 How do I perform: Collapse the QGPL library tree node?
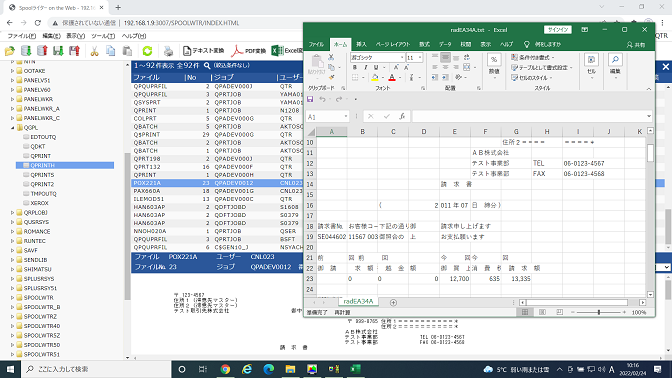click(12, 127)
